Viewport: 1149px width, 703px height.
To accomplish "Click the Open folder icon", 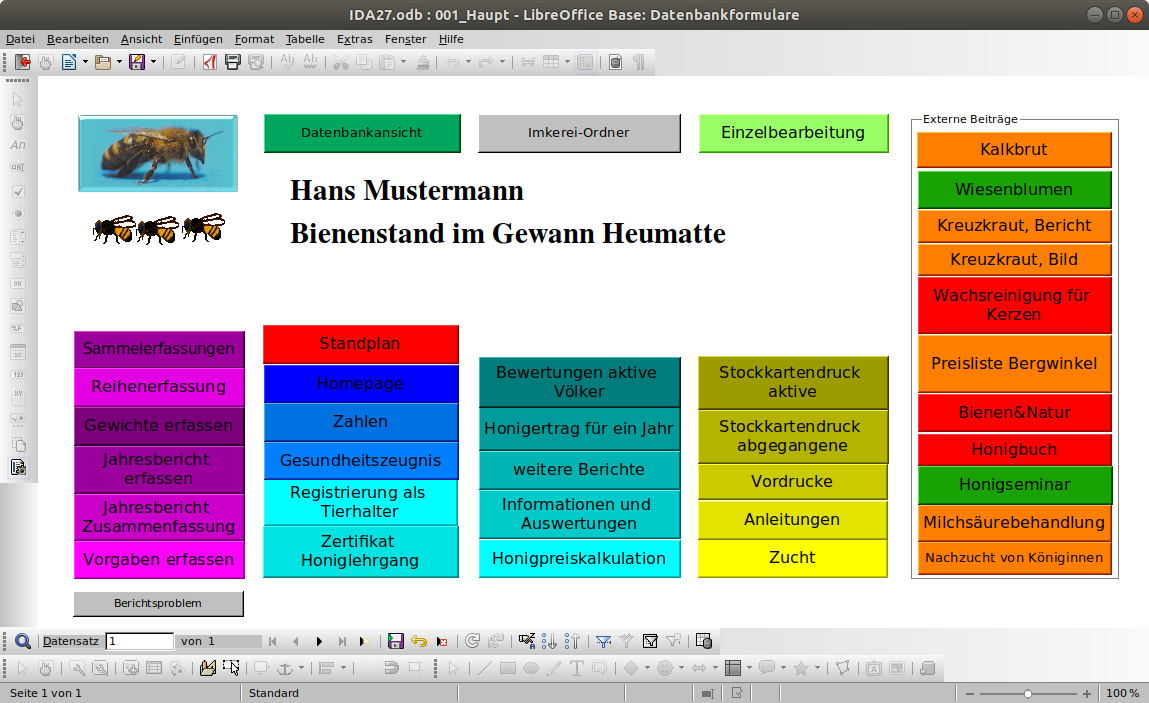I will [x=103, y=62].
